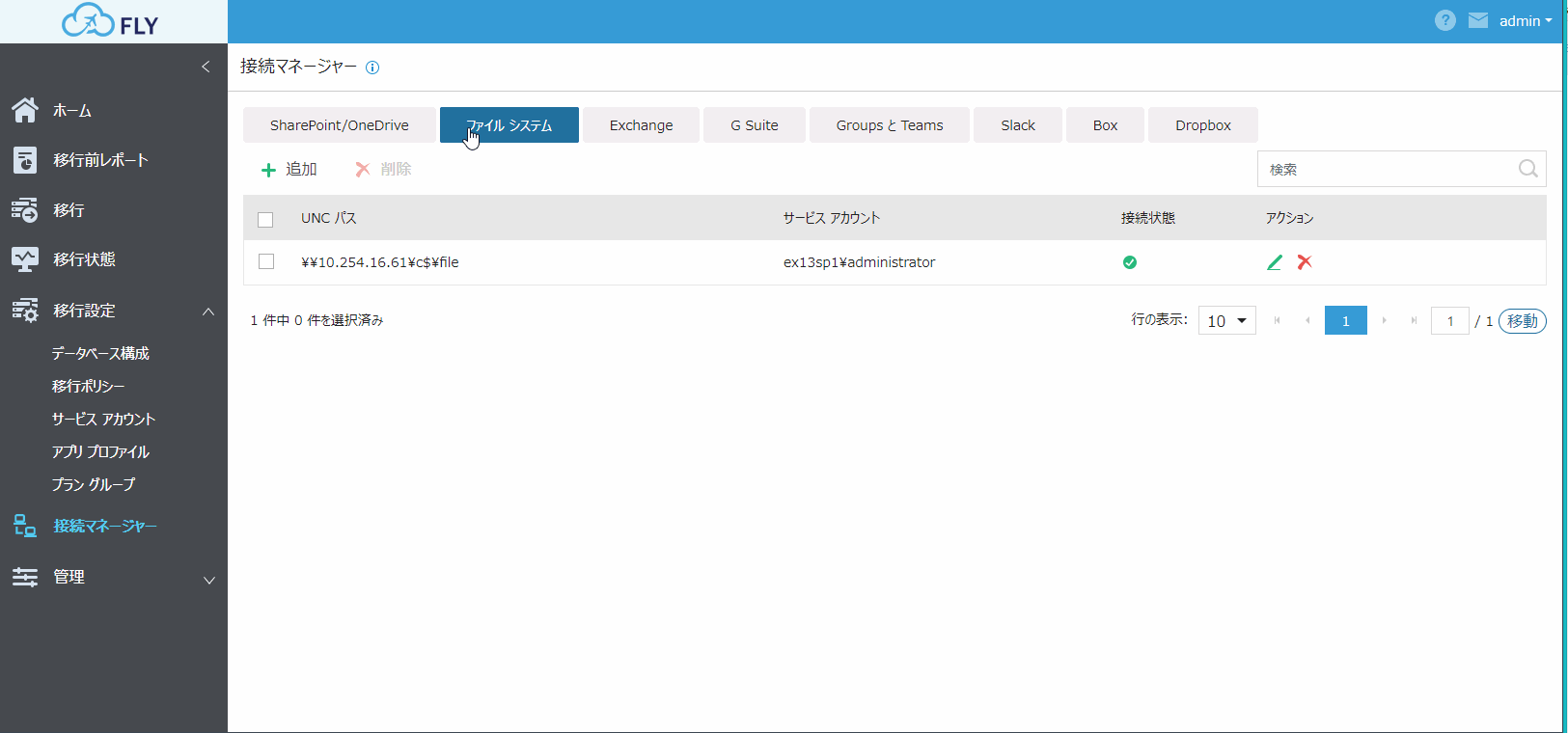Open 移行ポリシー in sidebar

pos(88,386)
